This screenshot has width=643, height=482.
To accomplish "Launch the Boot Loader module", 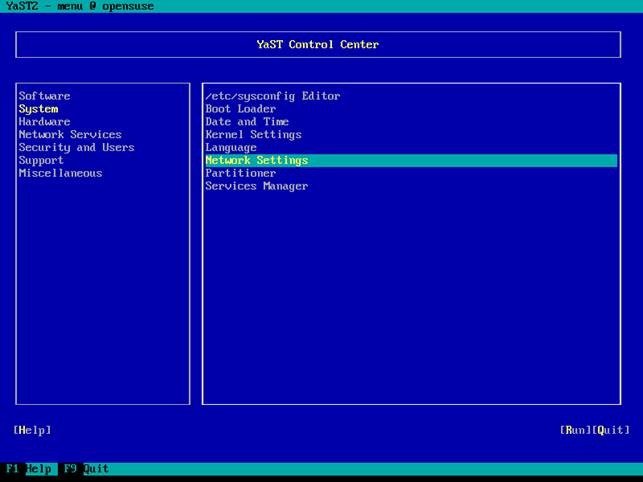I will 240,109.
